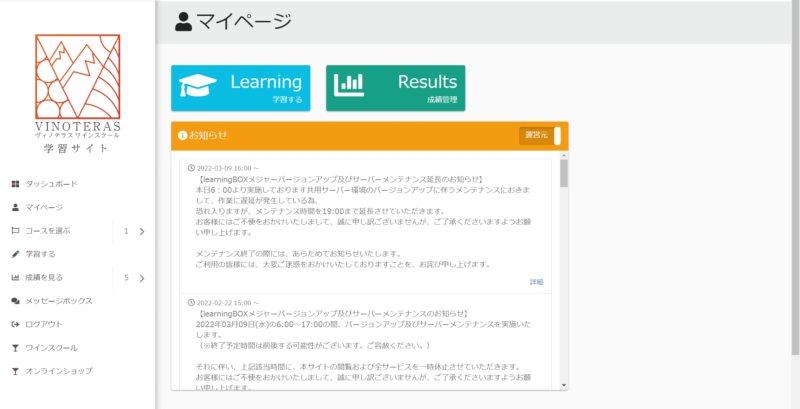Screen dimensions: 800x409
Task: Click the dashboard grid icon in sidebar
Action: click(x=15, y=184)
